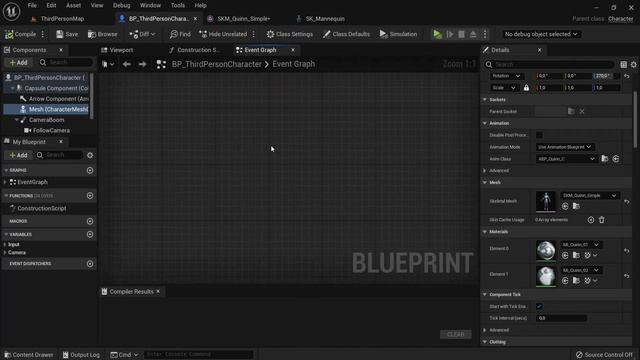Expand the Input variables category
This screenshot has width=640, height=360.
5,244
